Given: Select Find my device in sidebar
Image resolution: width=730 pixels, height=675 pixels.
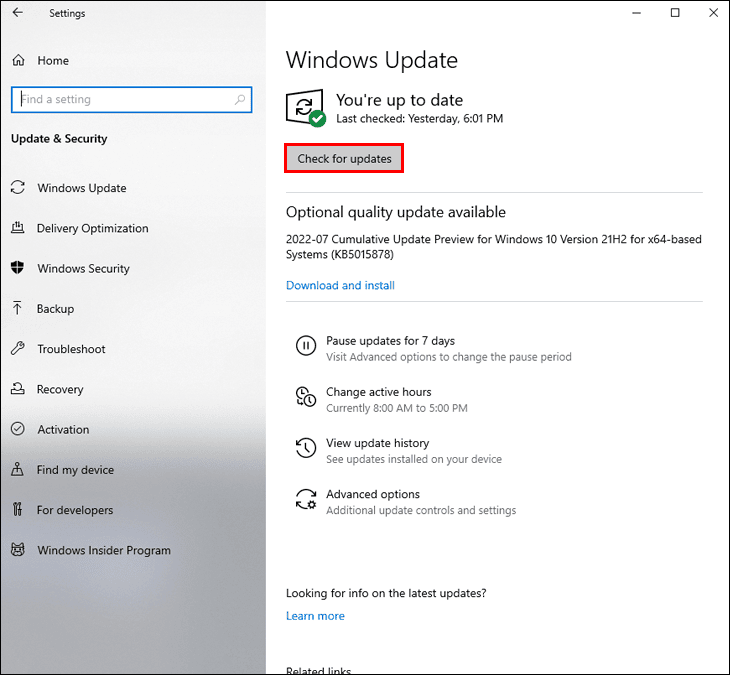Looking at the screenshot, I should click(75, 470).
